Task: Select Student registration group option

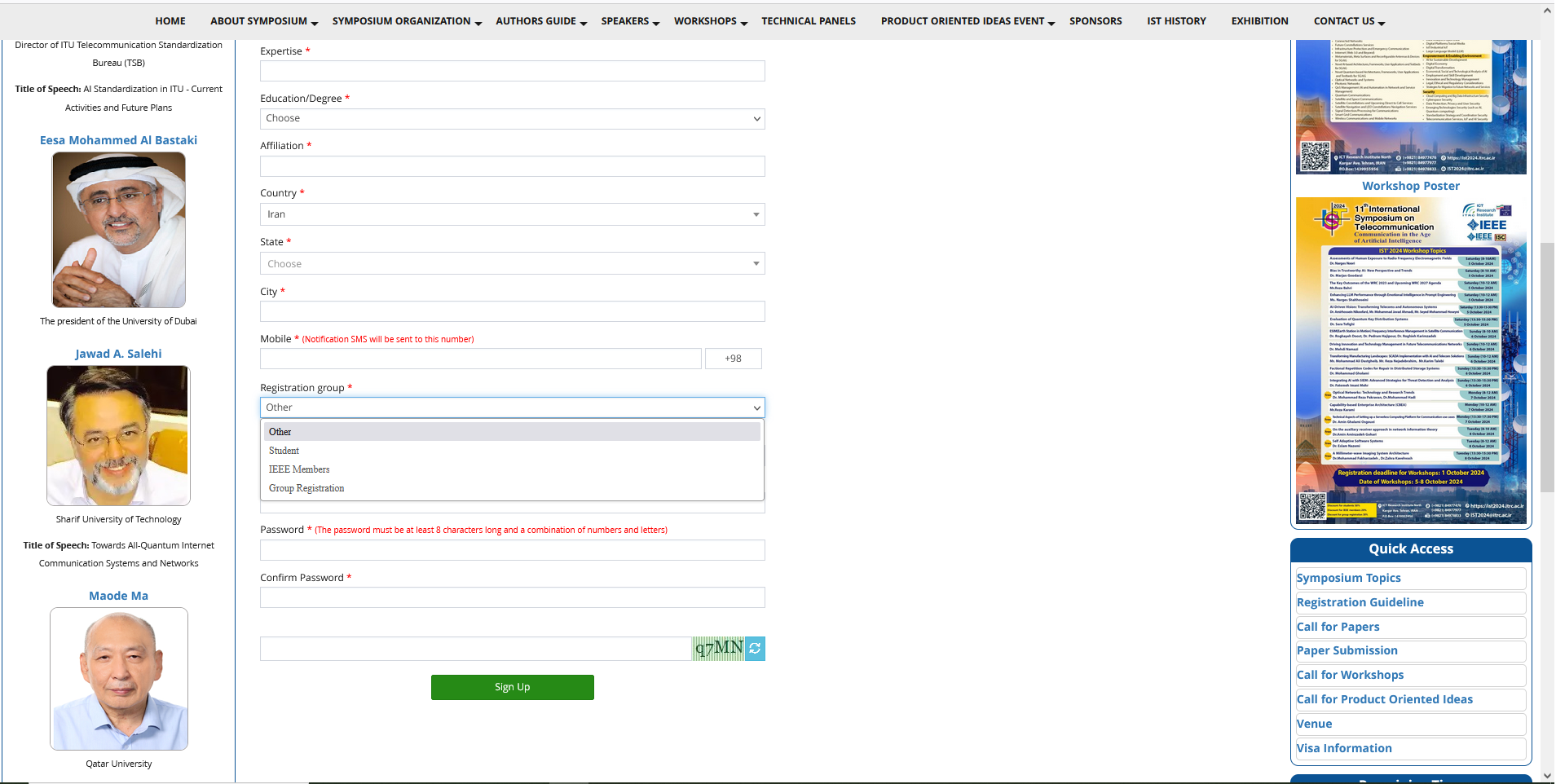Action: 513,451
